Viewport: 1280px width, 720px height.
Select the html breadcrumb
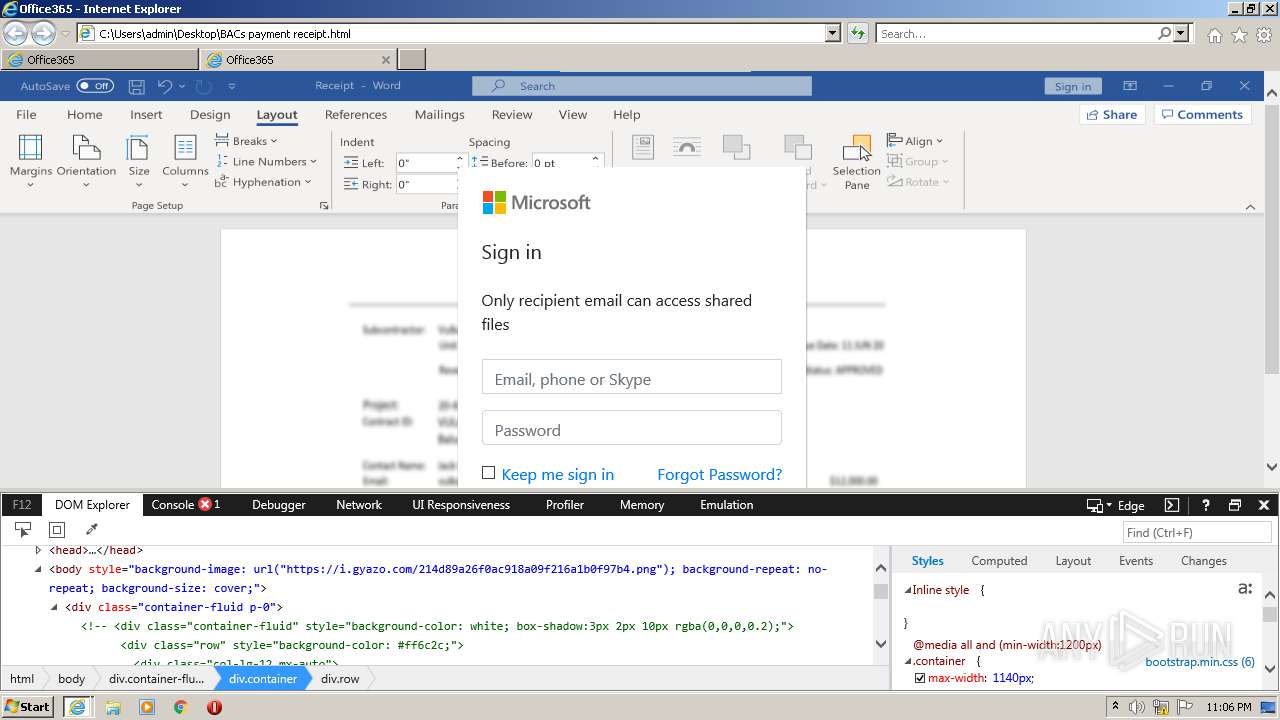22,678
